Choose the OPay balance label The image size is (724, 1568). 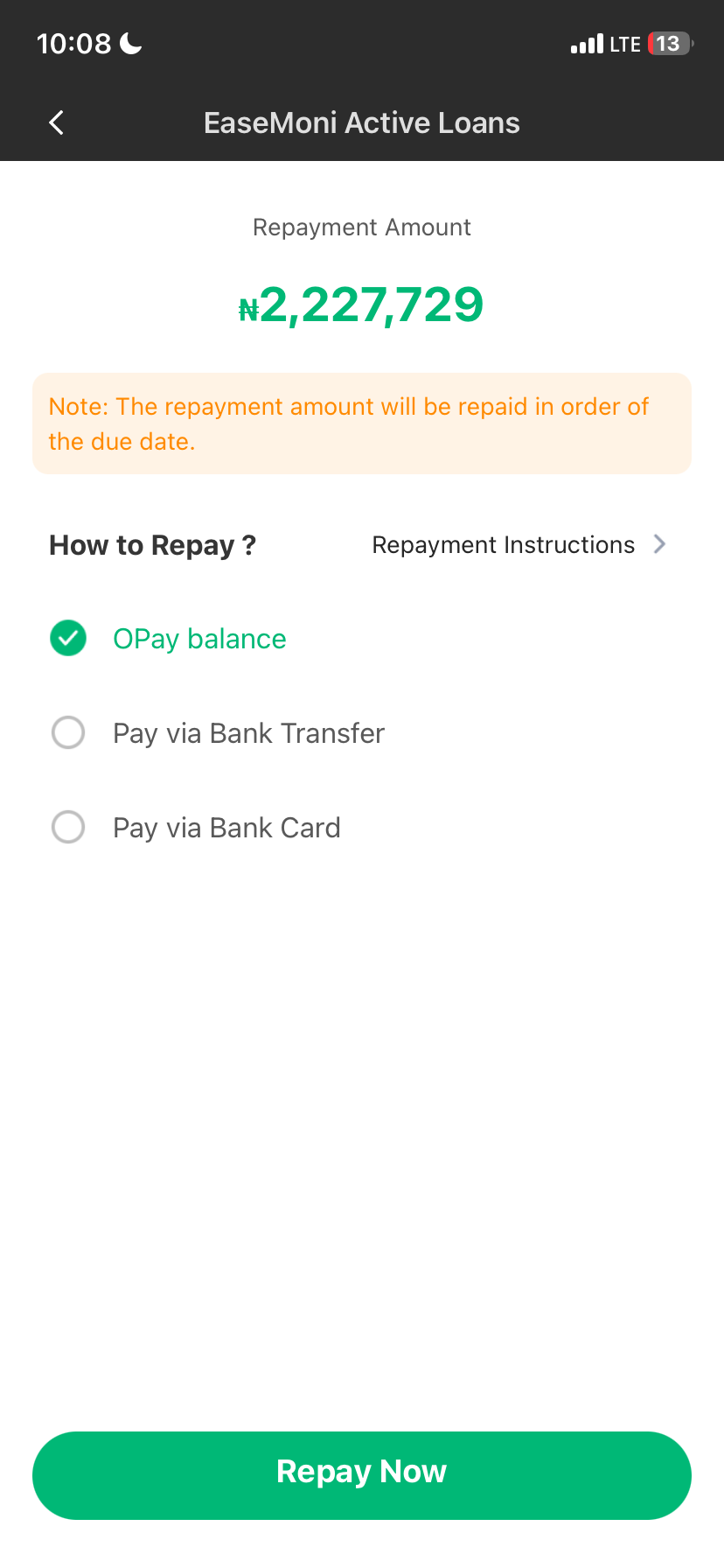[x=199, y=640]
